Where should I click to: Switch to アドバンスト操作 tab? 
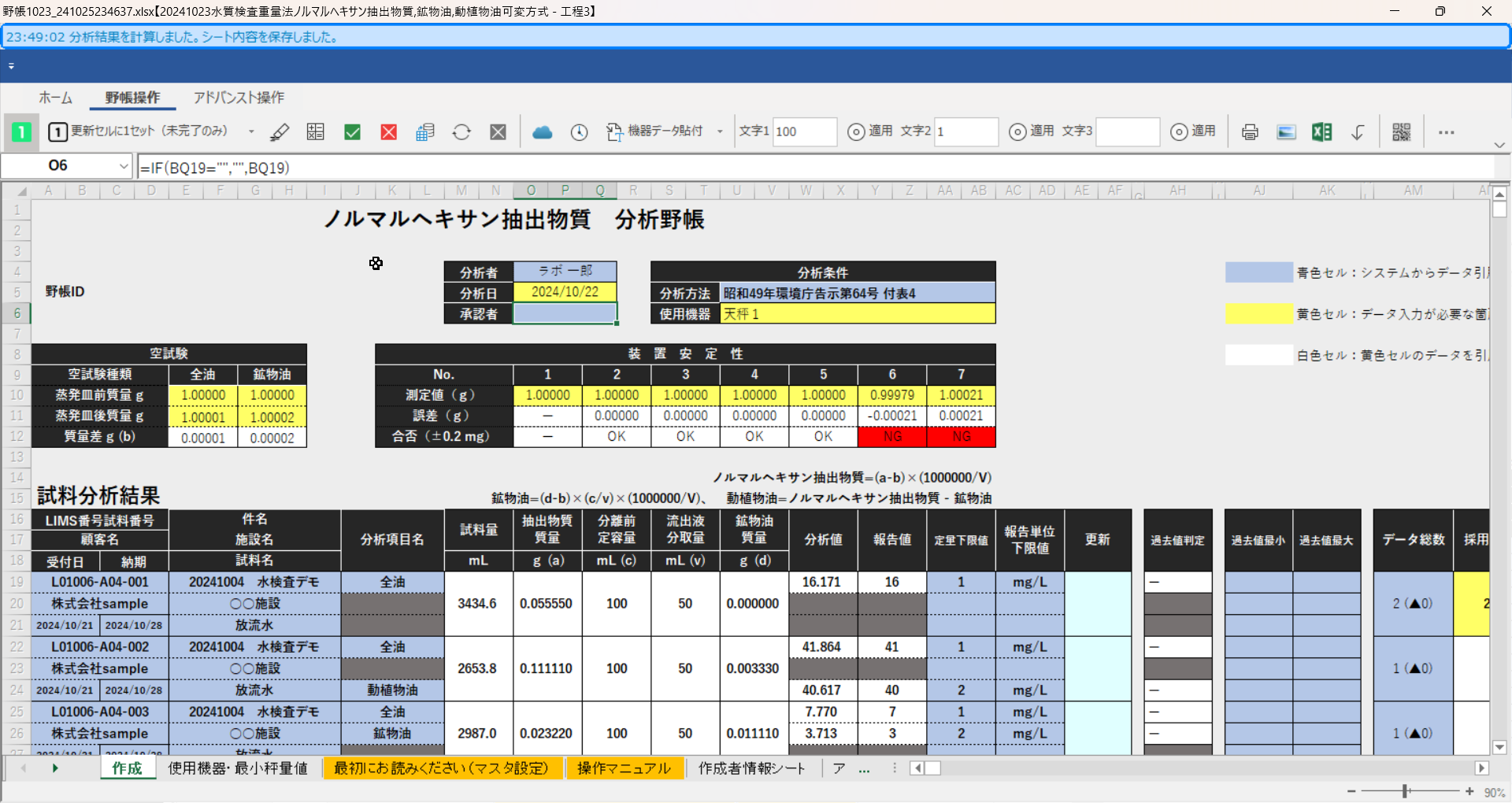tap(239, 98)
